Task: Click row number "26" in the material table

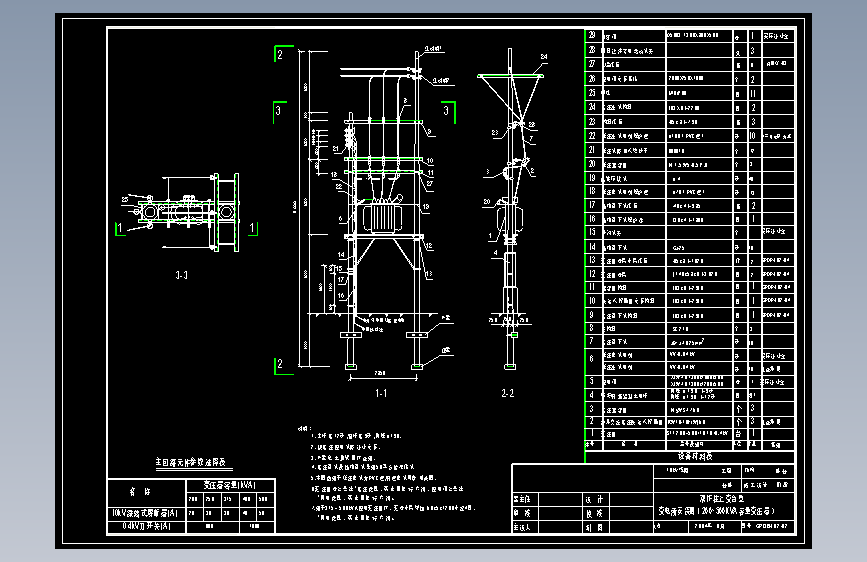Action: [592, 78]
